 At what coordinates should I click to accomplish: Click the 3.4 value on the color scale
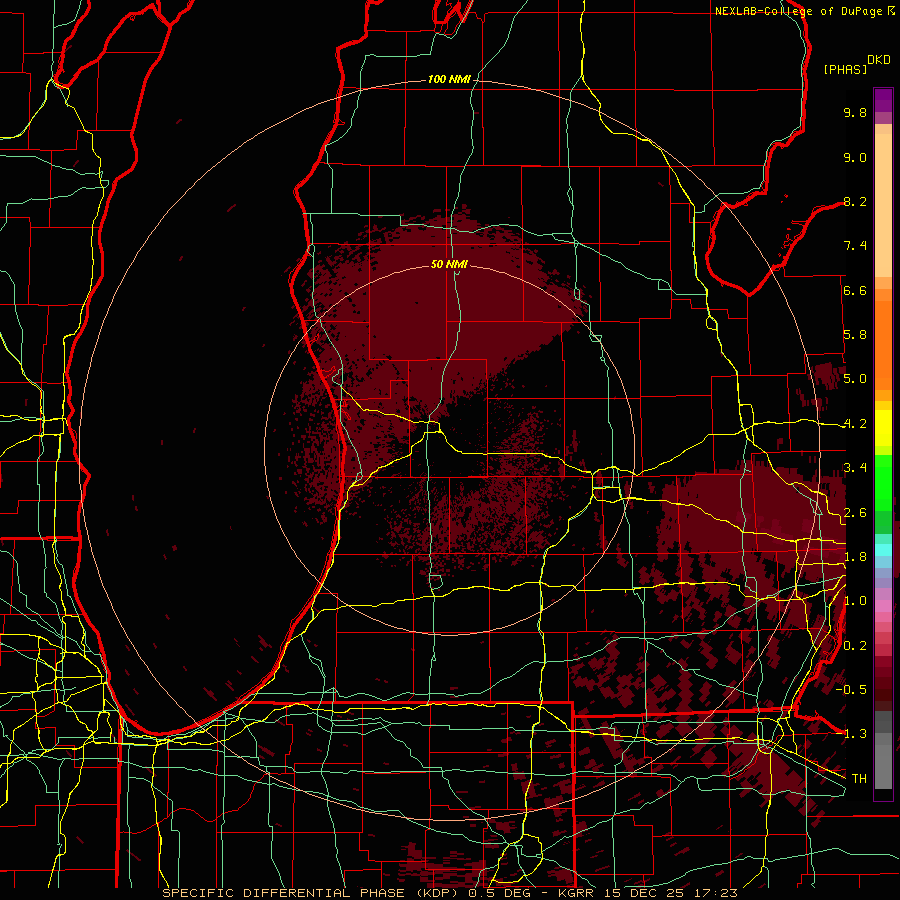pos(855,468)
